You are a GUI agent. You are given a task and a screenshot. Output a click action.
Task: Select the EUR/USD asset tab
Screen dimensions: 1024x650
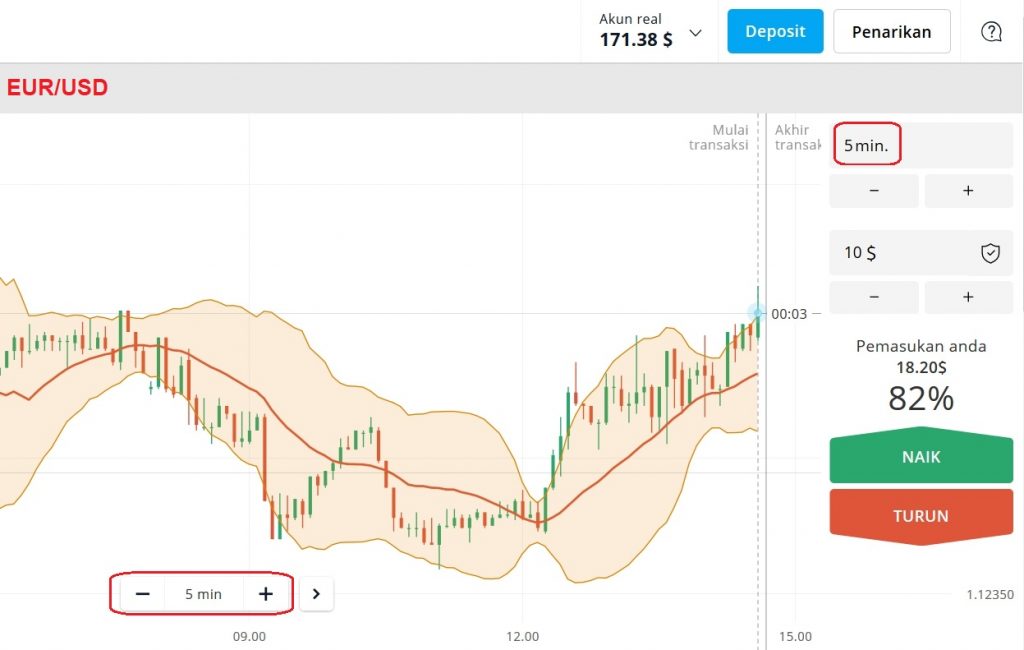click(x=57, y=87)
